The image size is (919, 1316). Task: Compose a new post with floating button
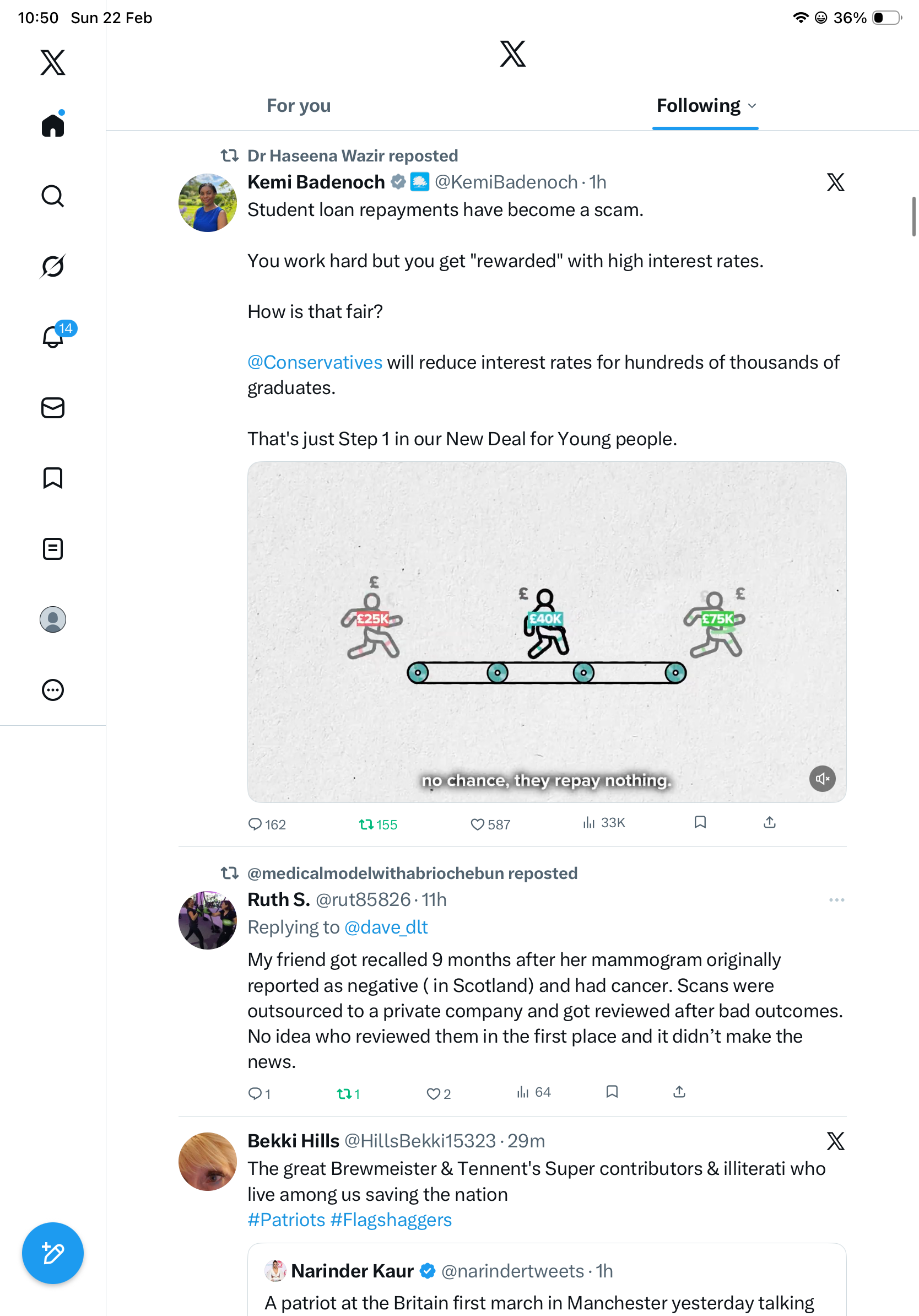(x=53, y=1253)
